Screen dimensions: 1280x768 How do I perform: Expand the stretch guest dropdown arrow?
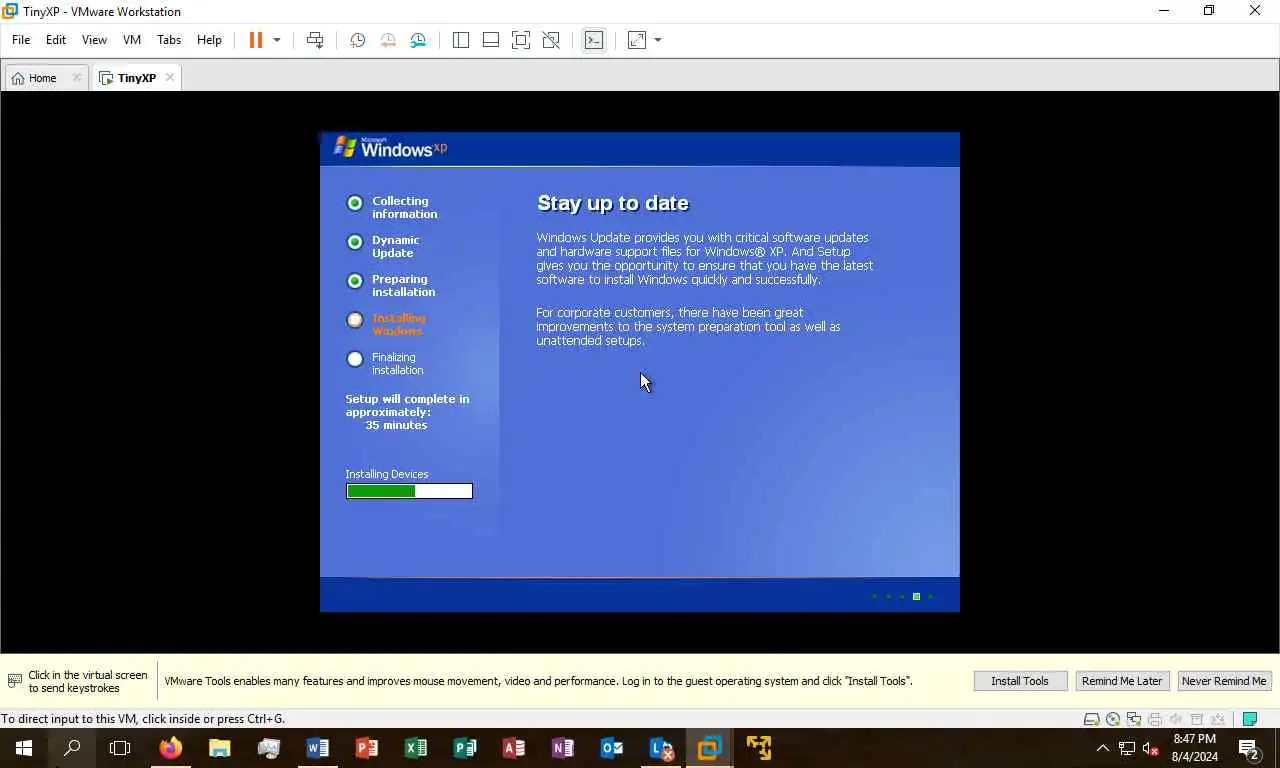(x=658, y=40)
